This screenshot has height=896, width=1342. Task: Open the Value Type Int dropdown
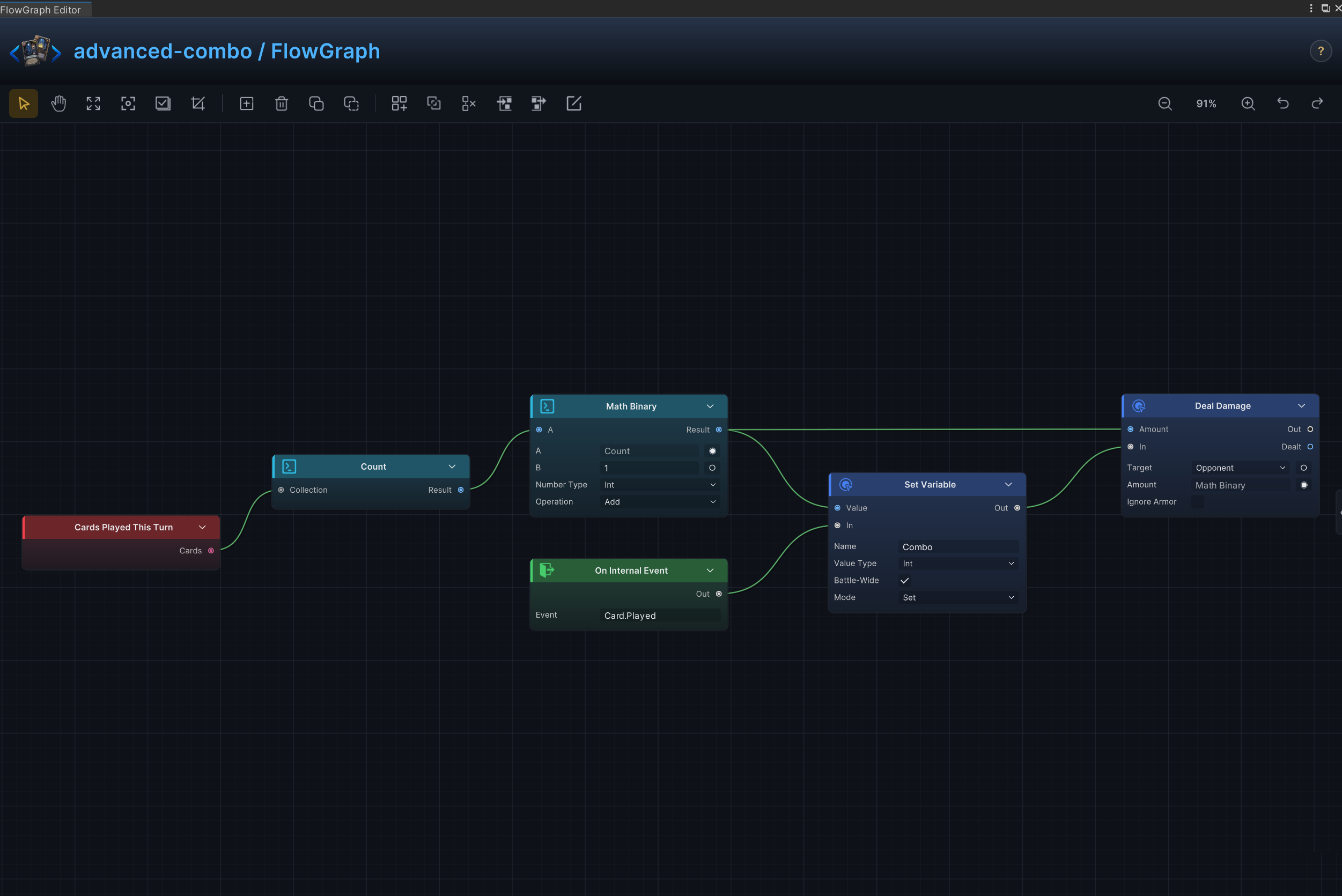958,564
